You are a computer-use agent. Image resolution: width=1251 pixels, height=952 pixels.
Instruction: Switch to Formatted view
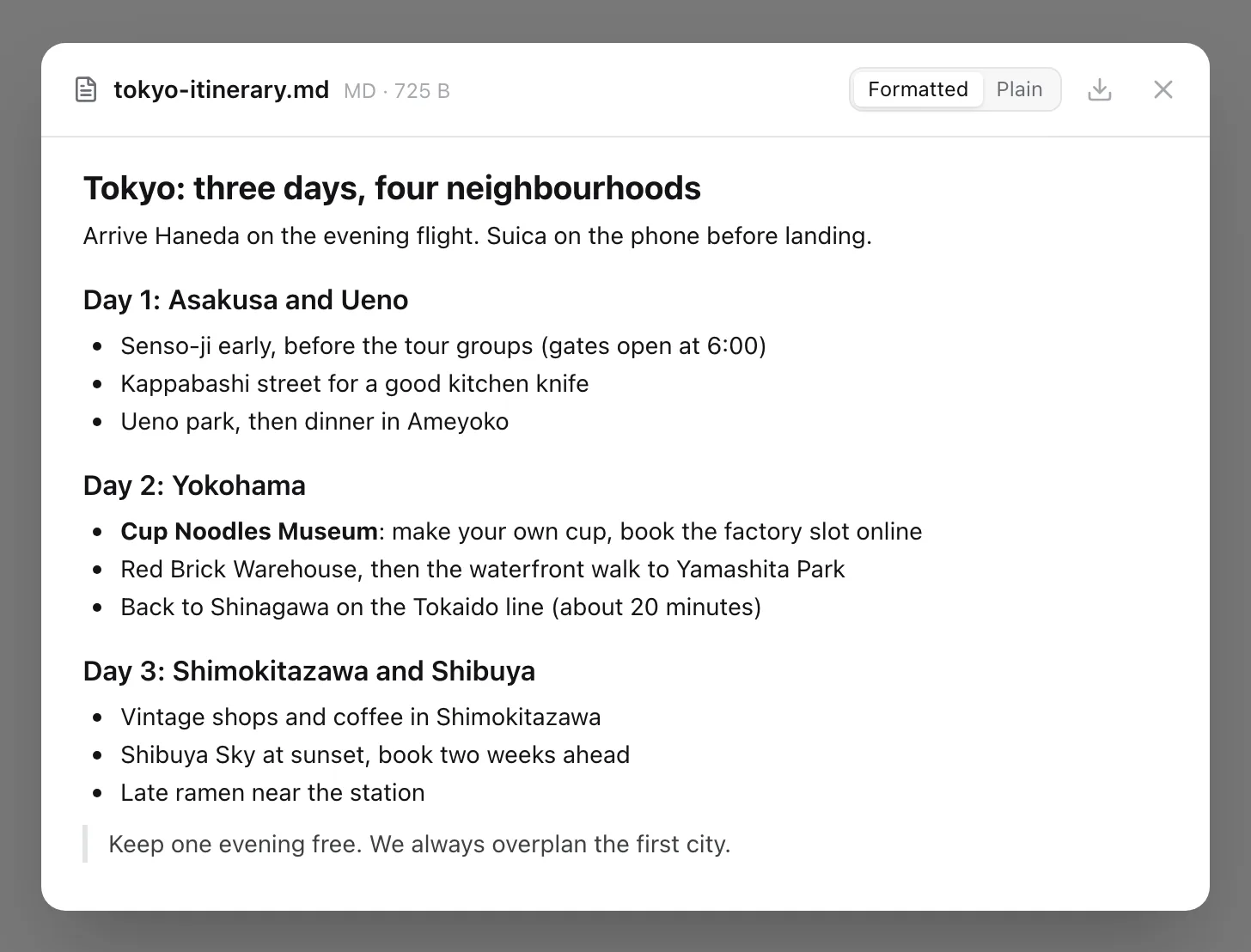pos(918,89)
